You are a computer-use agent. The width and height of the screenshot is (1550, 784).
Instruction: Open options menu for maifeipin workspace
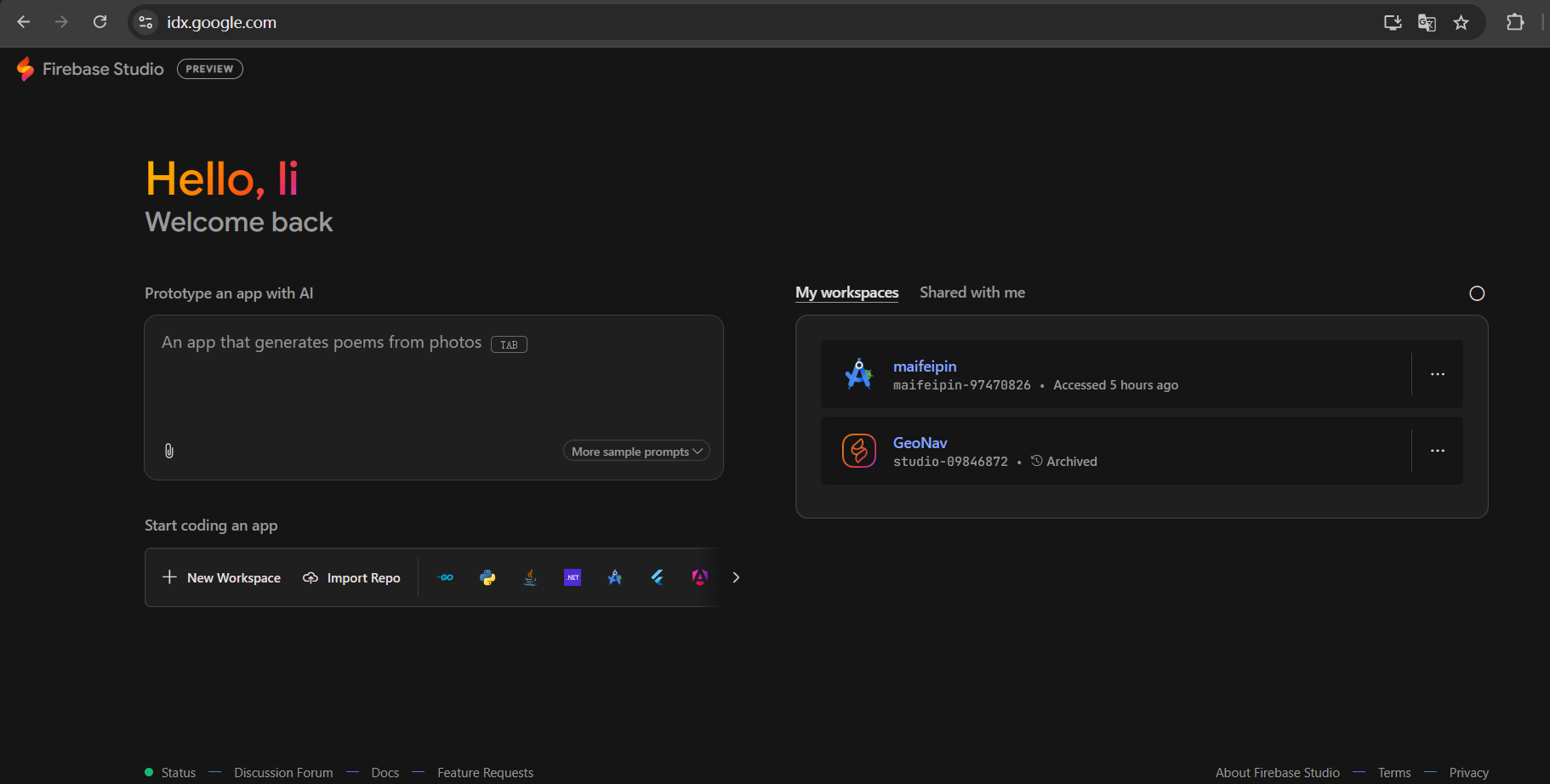click(1438, 374)
